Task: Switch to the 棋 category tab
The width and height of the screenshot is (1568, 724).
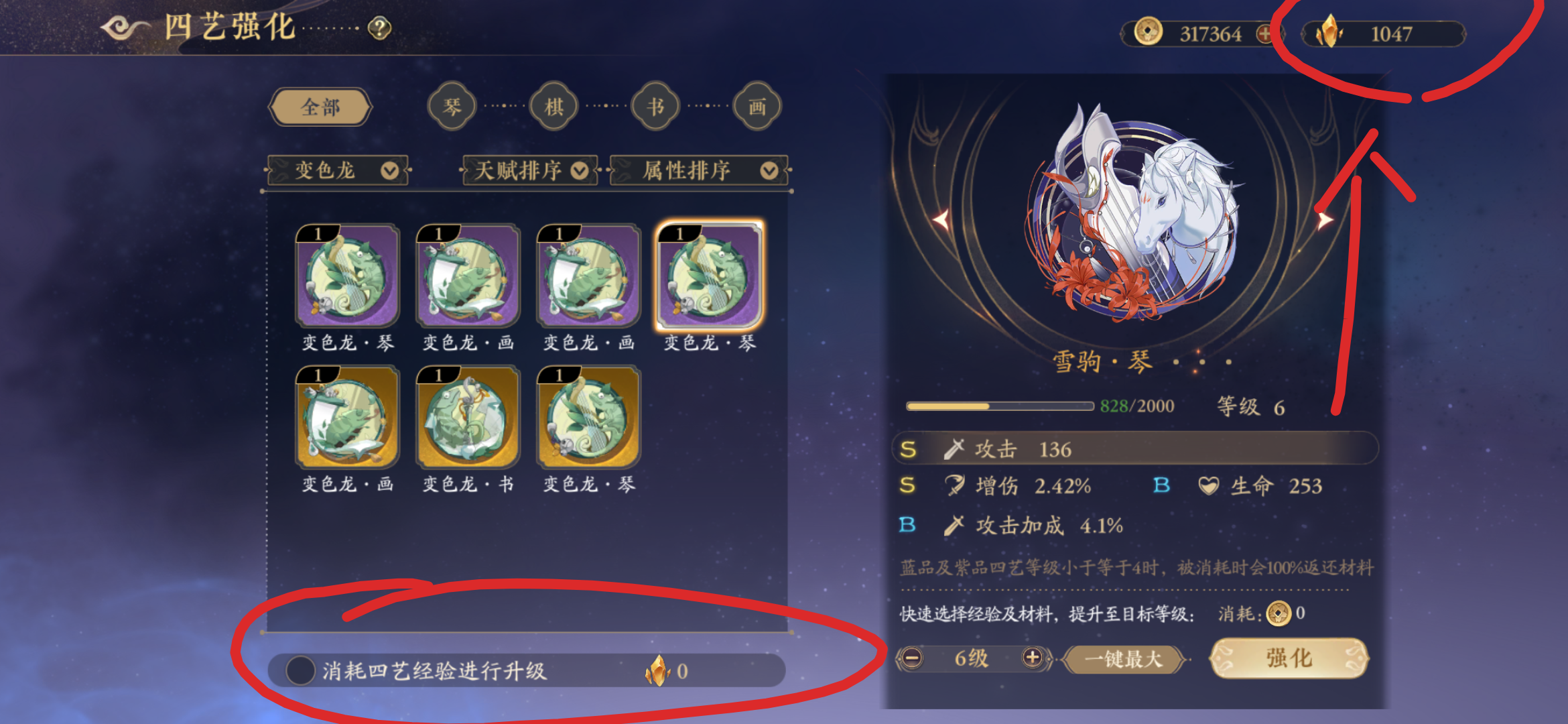Action: pyautogui.click(x=553, y=106)
